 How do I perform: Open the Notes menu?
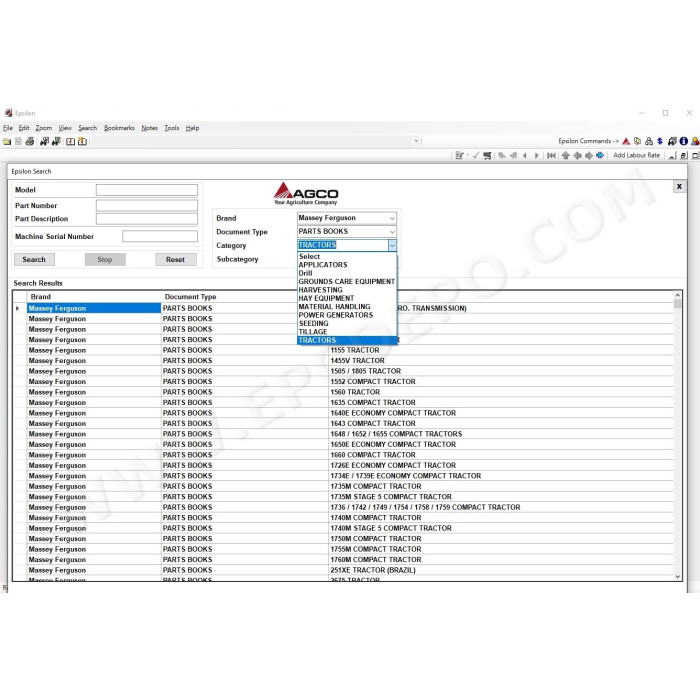[x=150, y=128]
